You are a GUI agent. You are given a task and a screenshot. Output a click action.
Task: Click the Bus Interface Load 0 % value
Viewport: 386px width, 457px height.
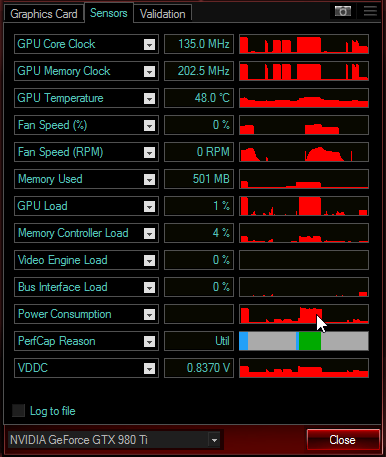[x=199, y=287]
